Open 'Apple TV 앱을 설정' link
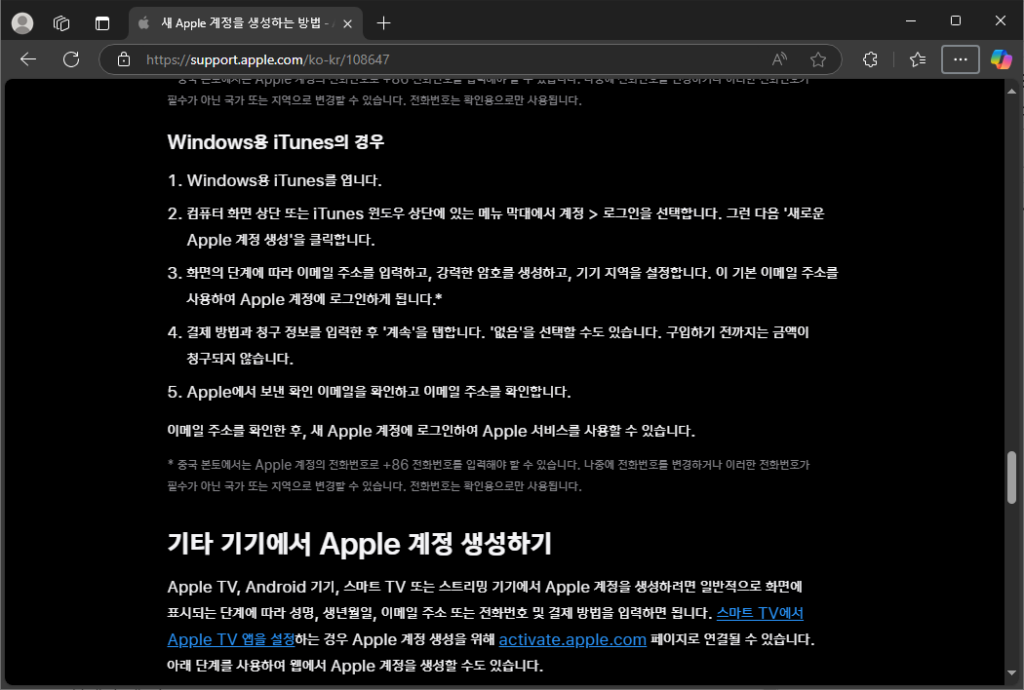The image size is (1024, 690). [231, 639]
